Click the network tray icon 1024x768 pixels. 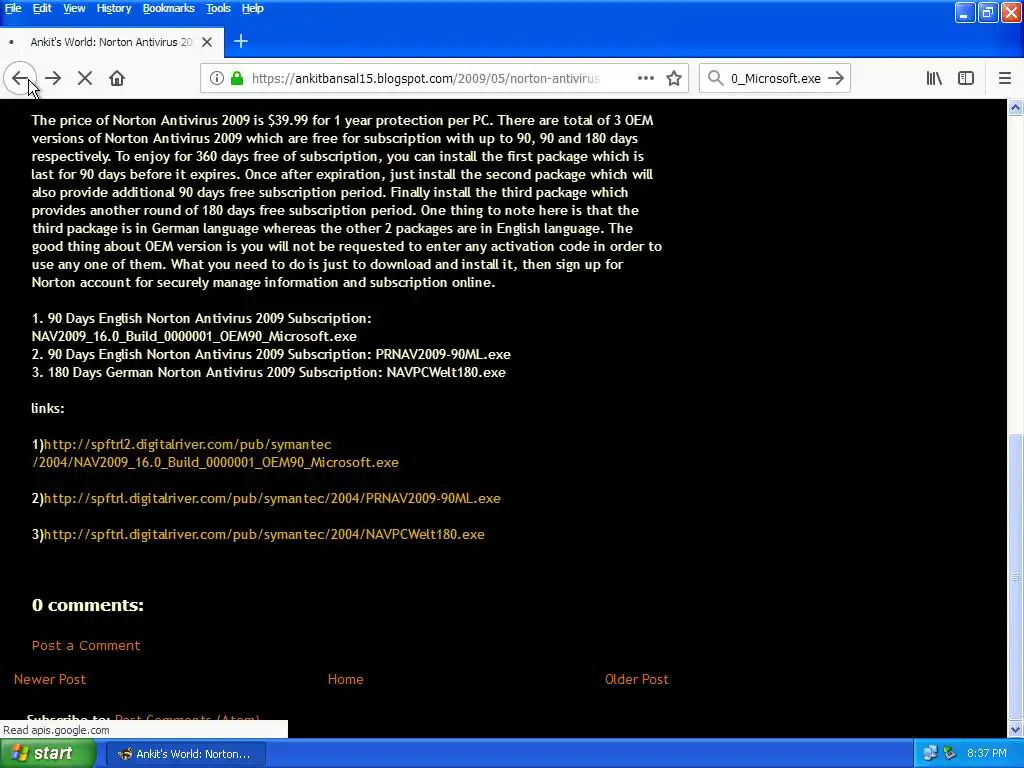(x=930, y=754)
